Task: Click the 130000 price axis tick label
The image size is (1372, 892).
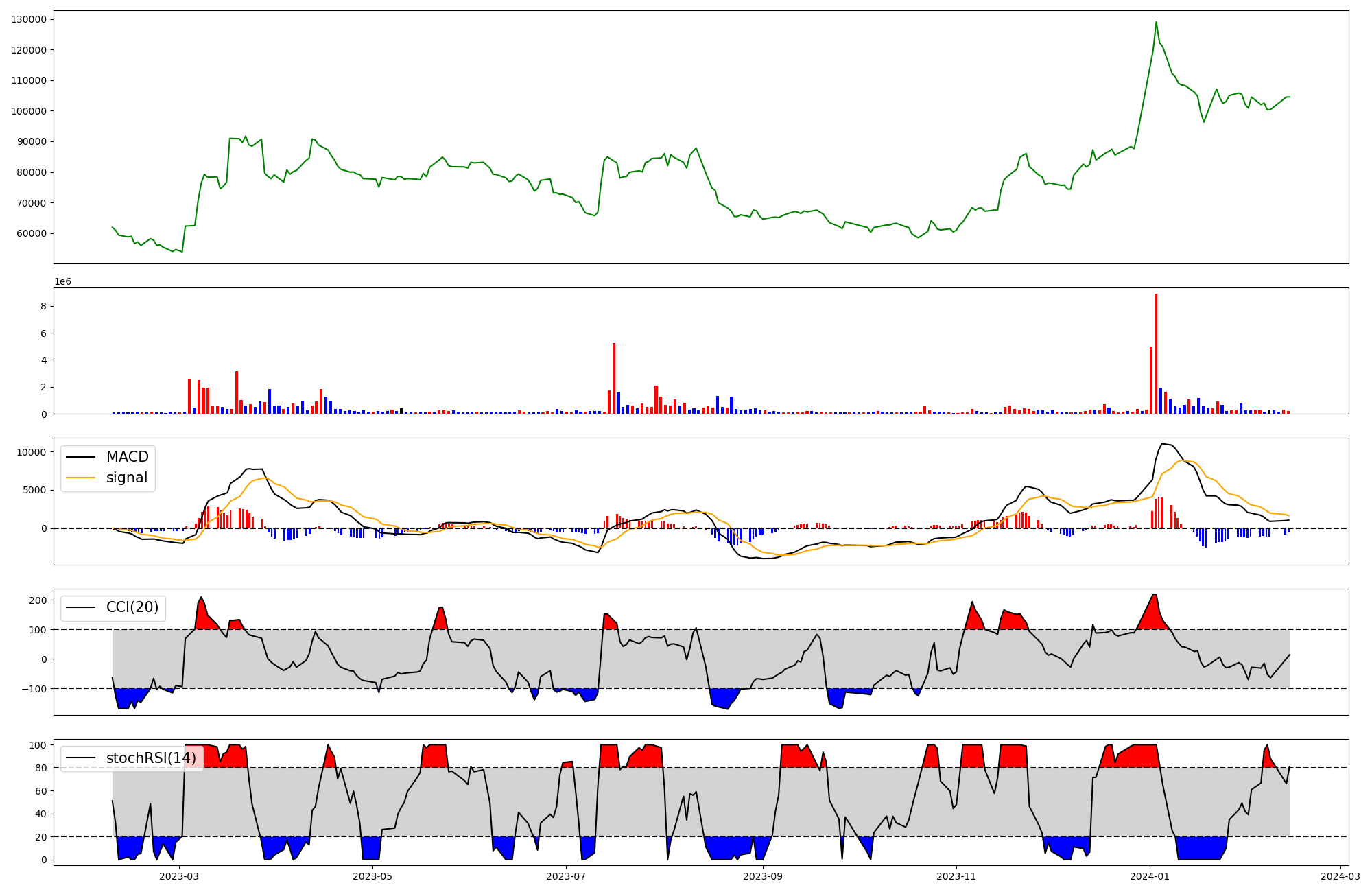Action: [x=29, y=19]
